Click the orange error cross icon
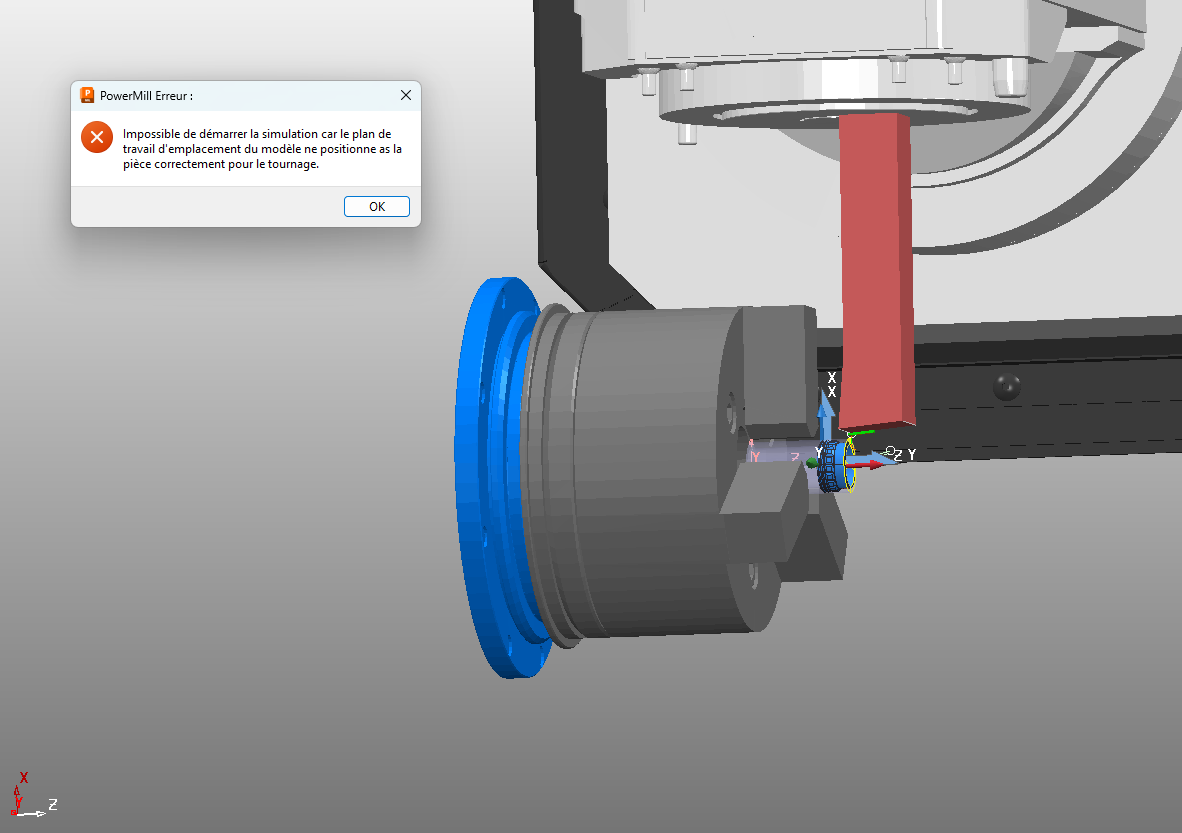This screenshot has height=833, width=1182. point(96,137)
